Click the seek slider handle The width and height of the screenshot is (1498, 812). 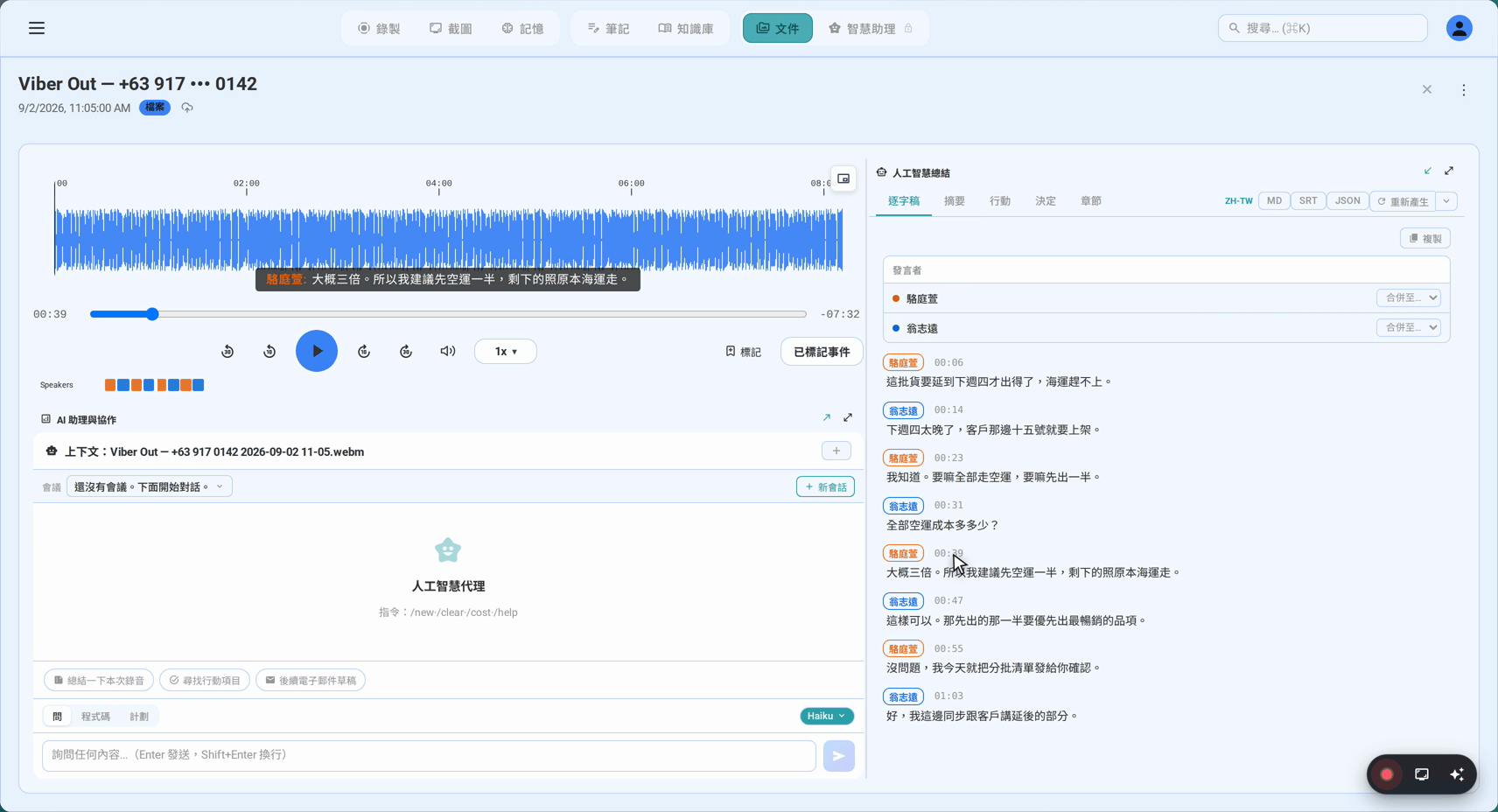152,314
